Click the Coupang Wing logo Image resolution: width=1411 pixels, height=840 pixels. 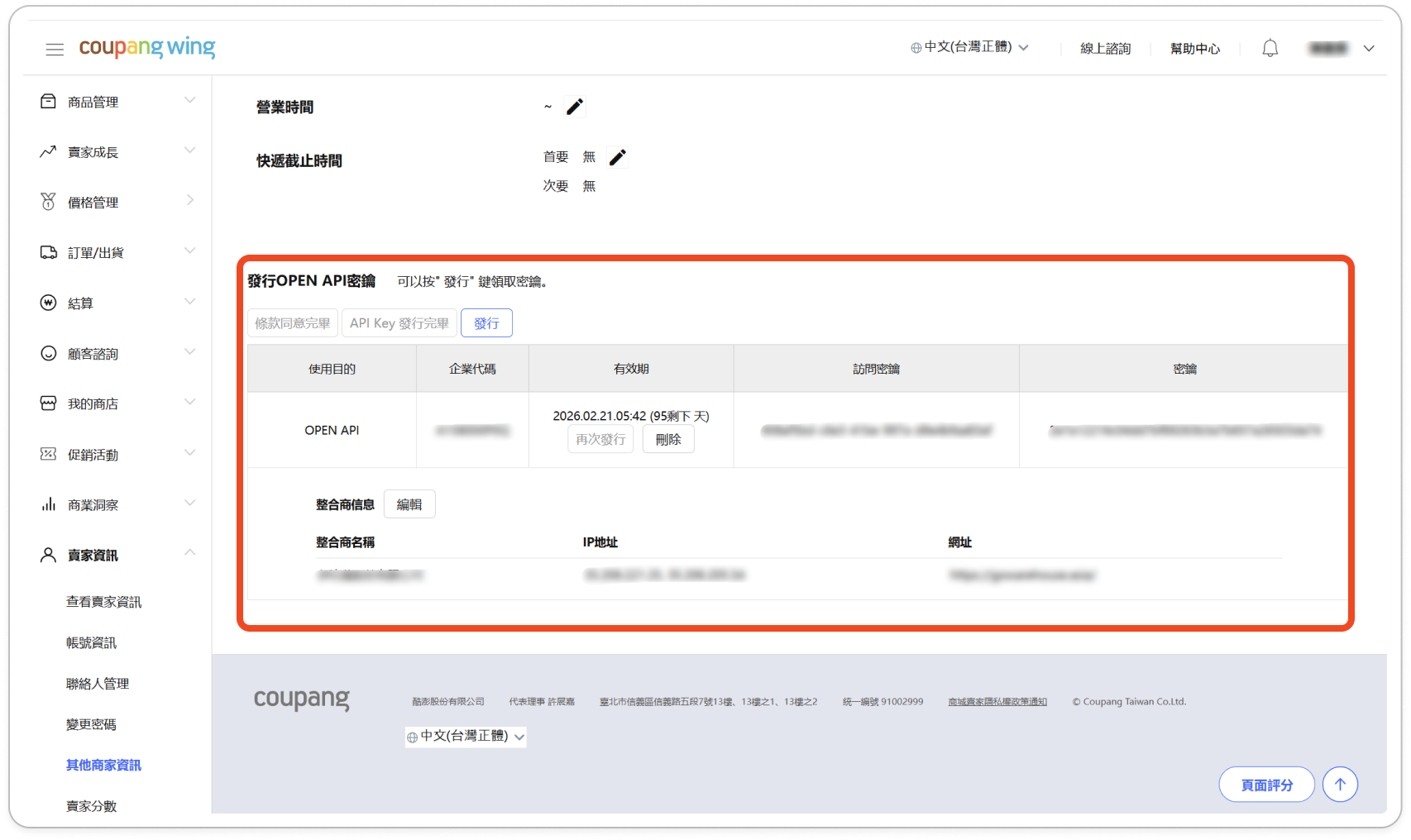point(147,48)
